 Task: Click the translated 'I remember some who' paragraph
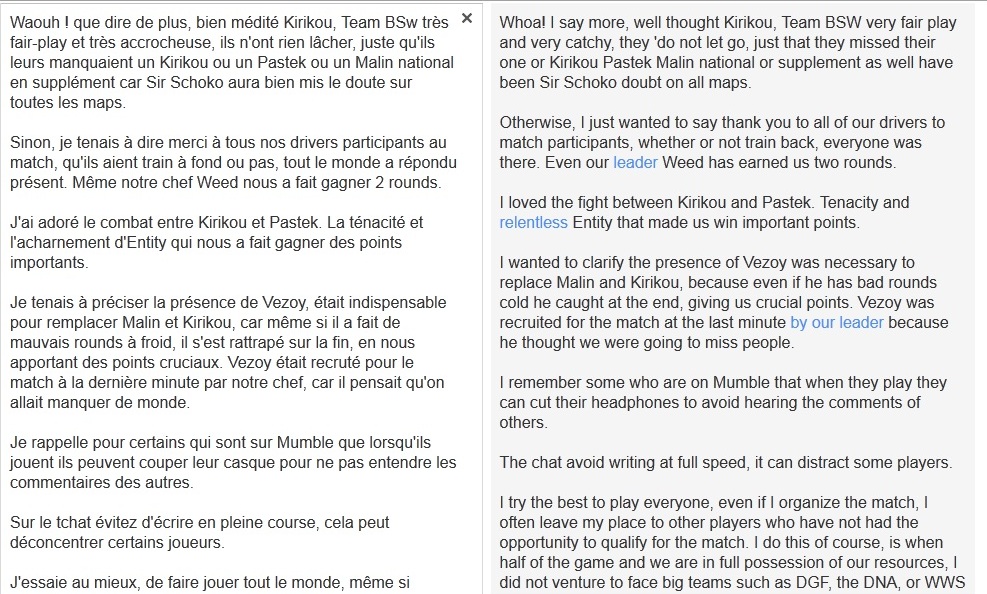pyautogui.click(x=723, y=402)
